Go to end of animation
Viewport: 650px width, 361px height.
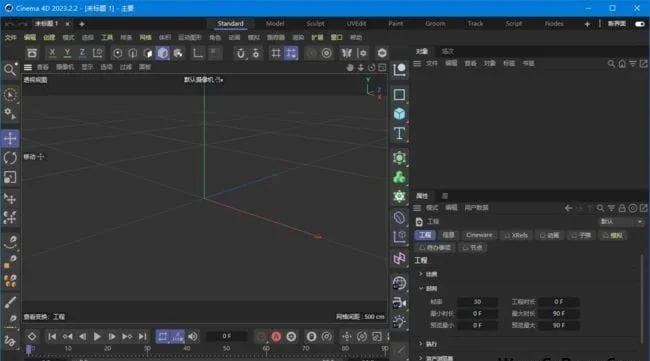click(x=142, y=337)
